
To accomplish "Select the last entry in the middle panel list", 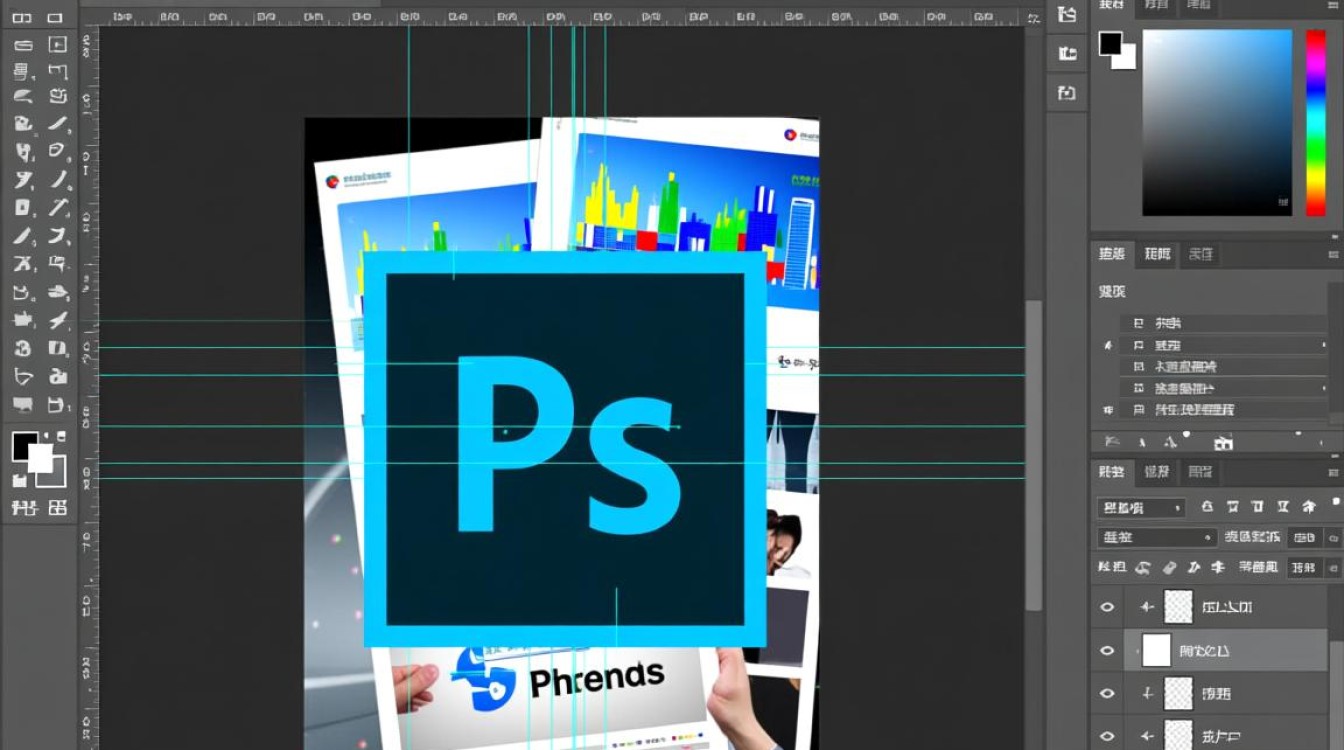I will pyautogui.click(x=1194, y=410).
